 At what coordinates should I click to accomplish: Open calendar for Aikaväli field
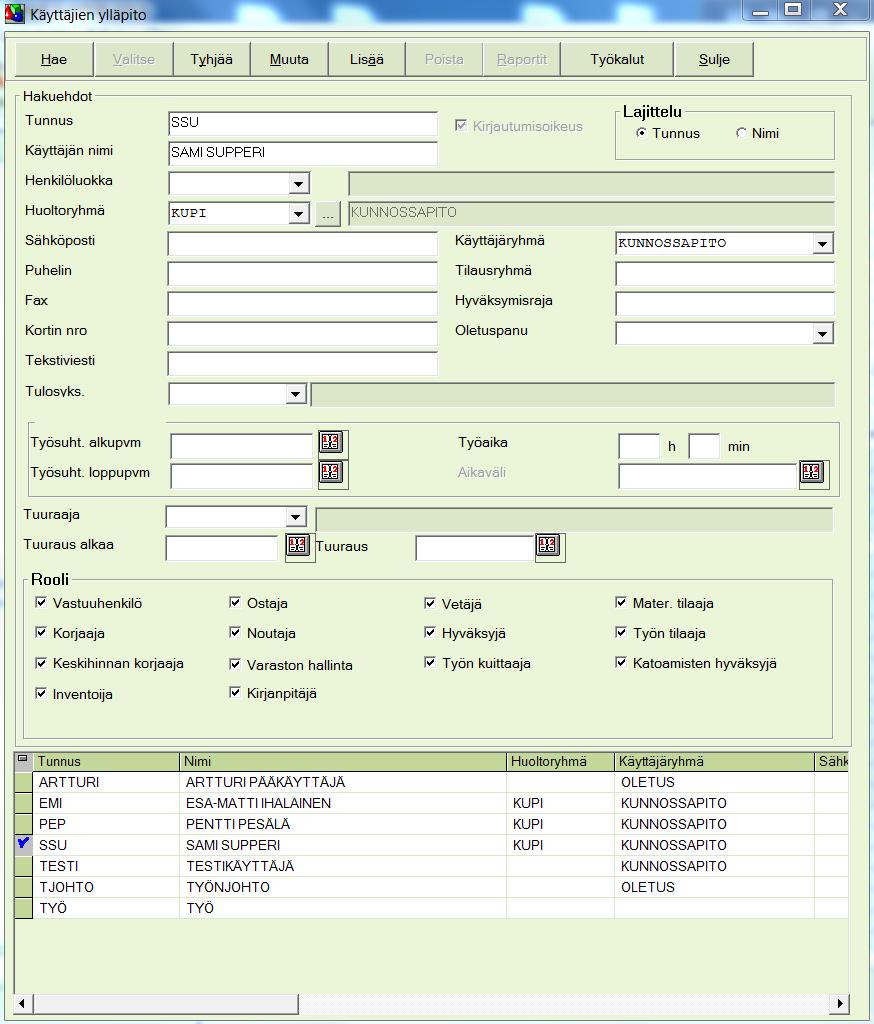(x=812, y=472)
